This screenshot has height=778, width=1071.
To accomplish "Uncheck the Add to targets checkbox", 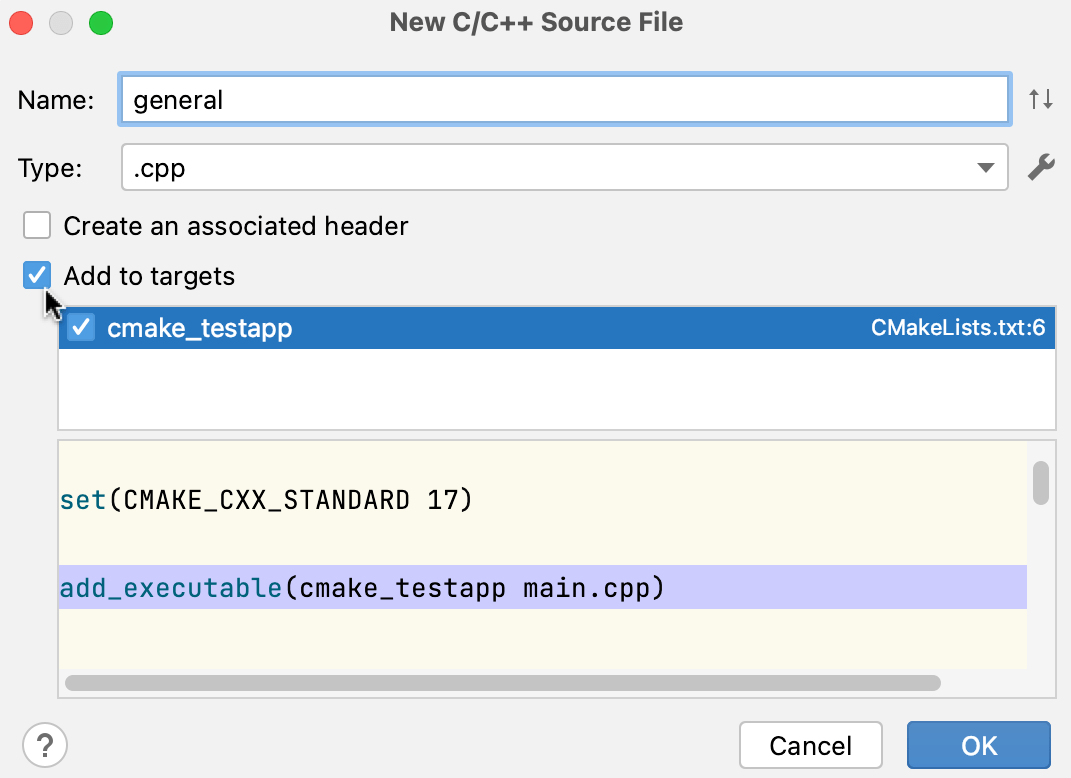I will (36, 275).
